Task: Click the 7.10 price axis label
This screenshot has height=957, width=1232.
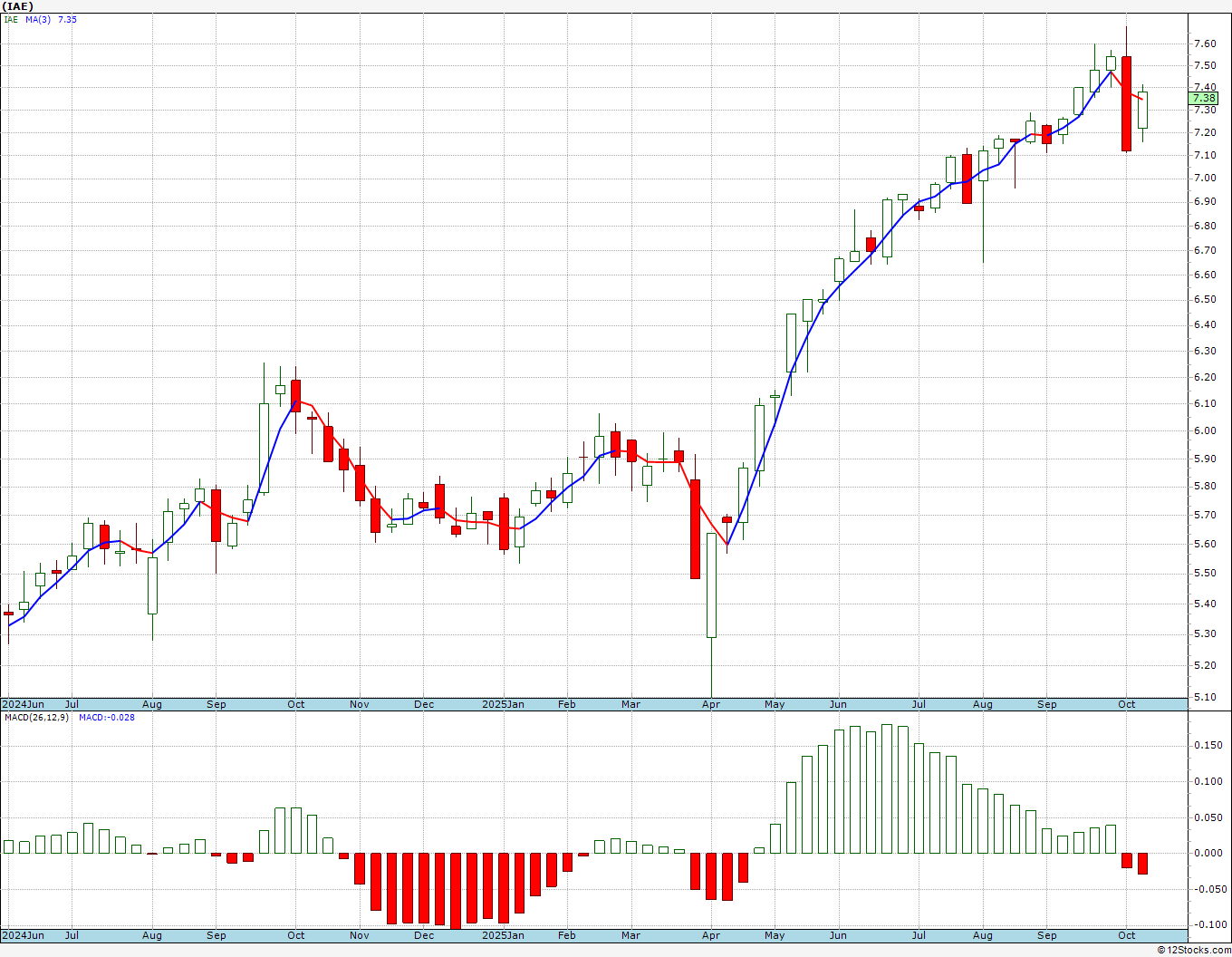Action: [1205, 155]
